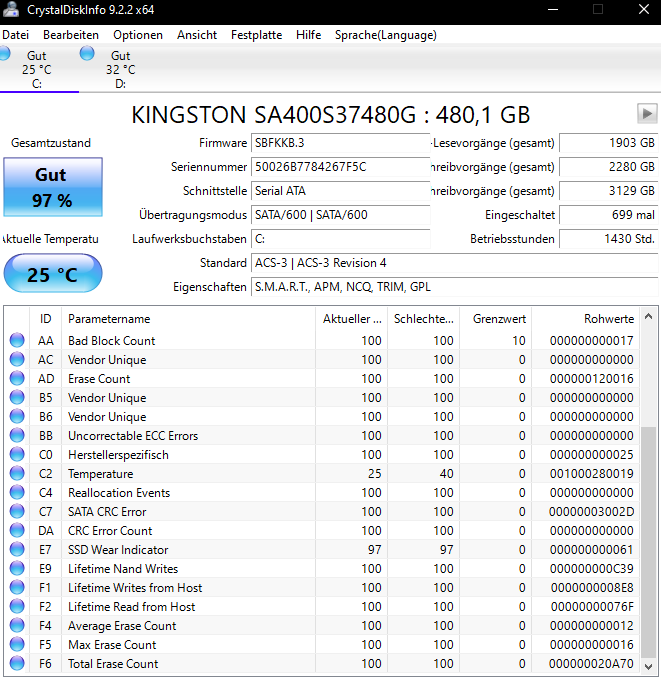Screen dimensions: 661x677
Task: Select the Bad Block Count parameter text
Action: coord(111,341)
